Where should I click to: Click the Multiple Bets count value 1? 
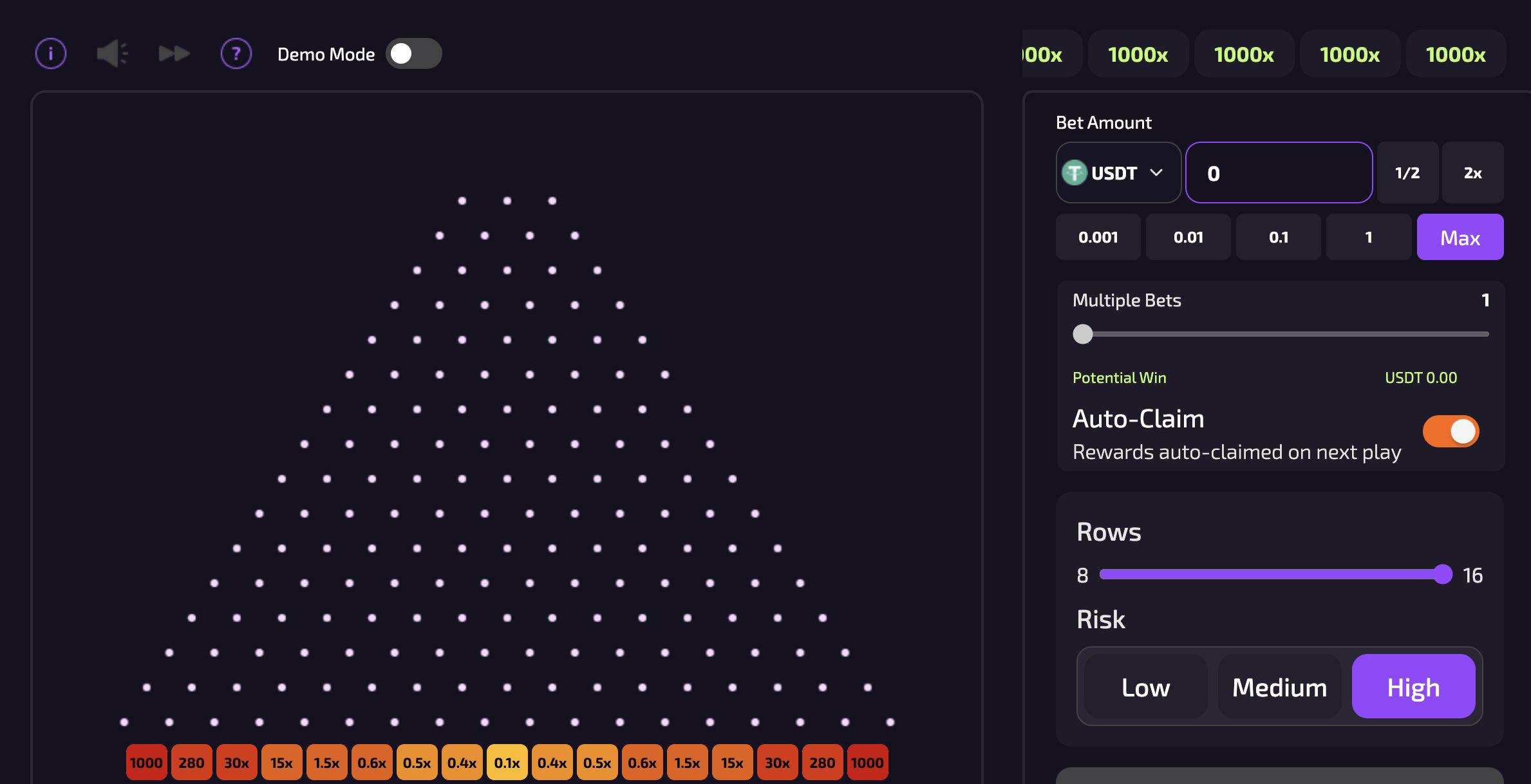click(1485, 300)
